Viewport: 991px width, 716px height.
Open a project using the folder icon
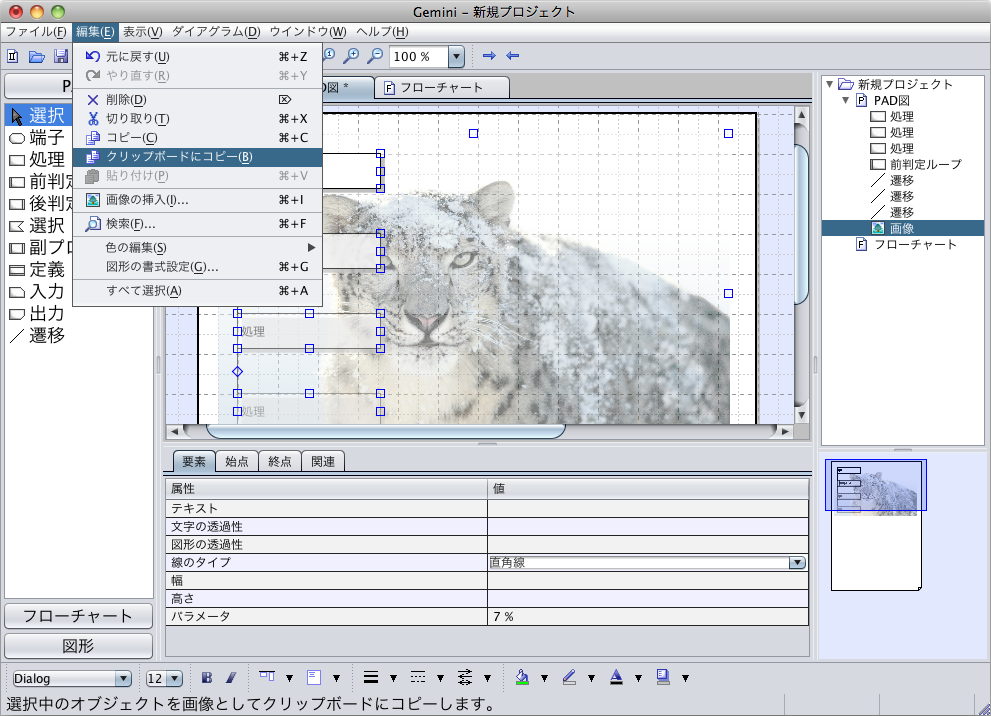click(x=37, y=56)
